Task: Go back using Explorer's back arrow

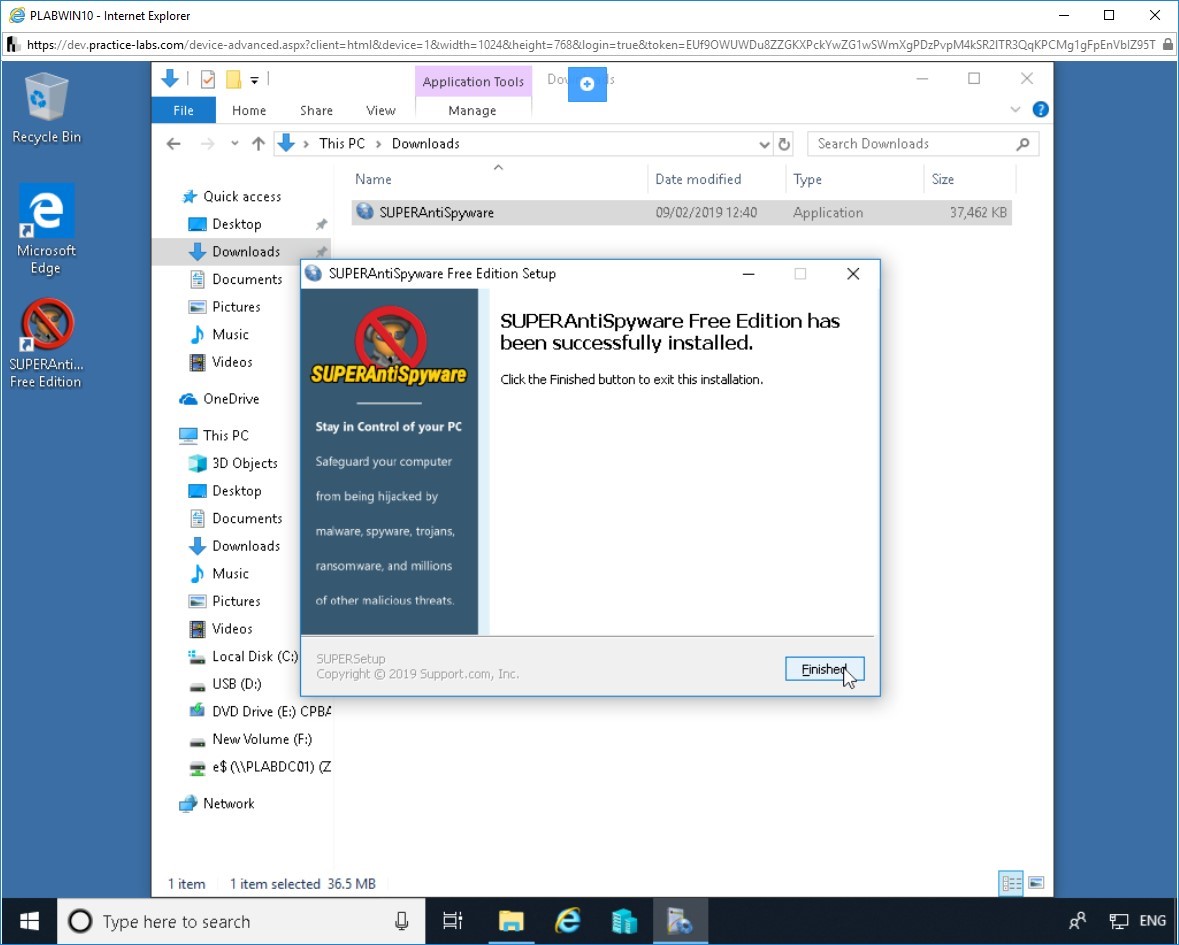Action: [x=174, y=144]
